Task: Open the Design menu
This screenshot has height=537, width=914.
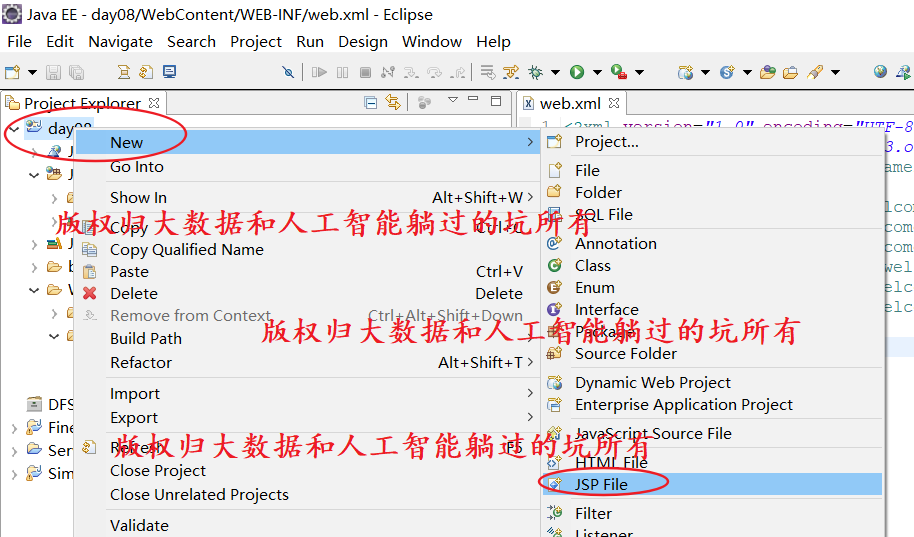Action: point(363,42)
